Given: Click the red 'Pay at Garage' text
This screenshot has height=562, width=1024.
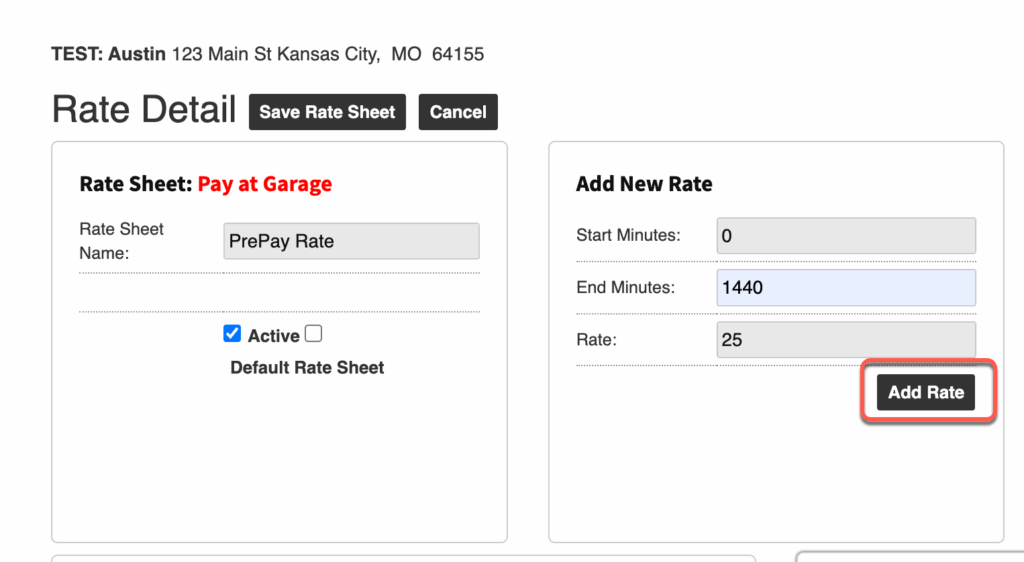Looking at the screenshot, I should pos(264,184).
